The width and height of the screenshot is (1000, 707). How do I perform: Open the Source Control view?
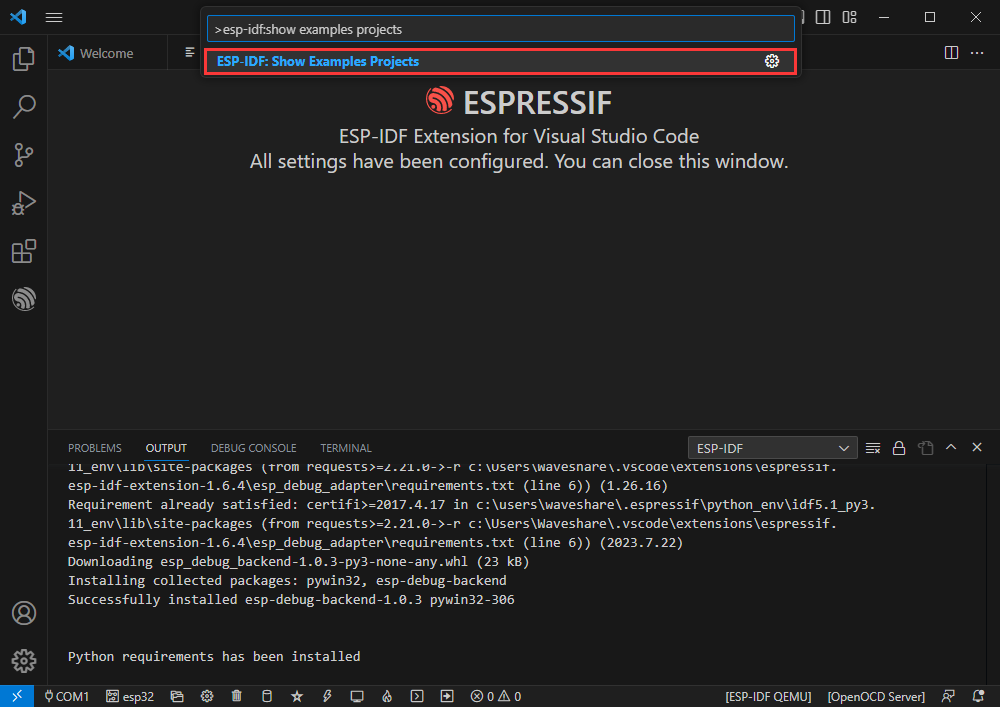pyautogui.click(x=24, y=155)
